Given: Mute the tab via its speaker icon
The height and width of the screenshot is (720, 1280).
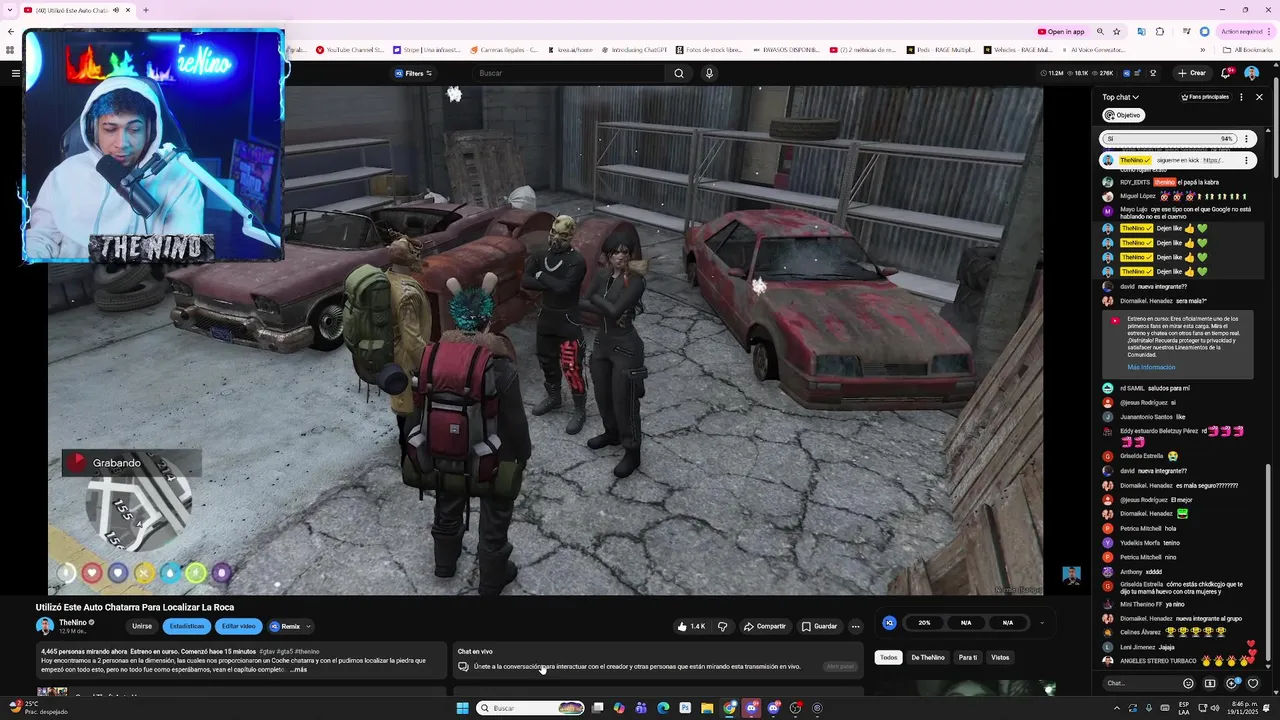Looking at the screenshot, I should [115, 10].
